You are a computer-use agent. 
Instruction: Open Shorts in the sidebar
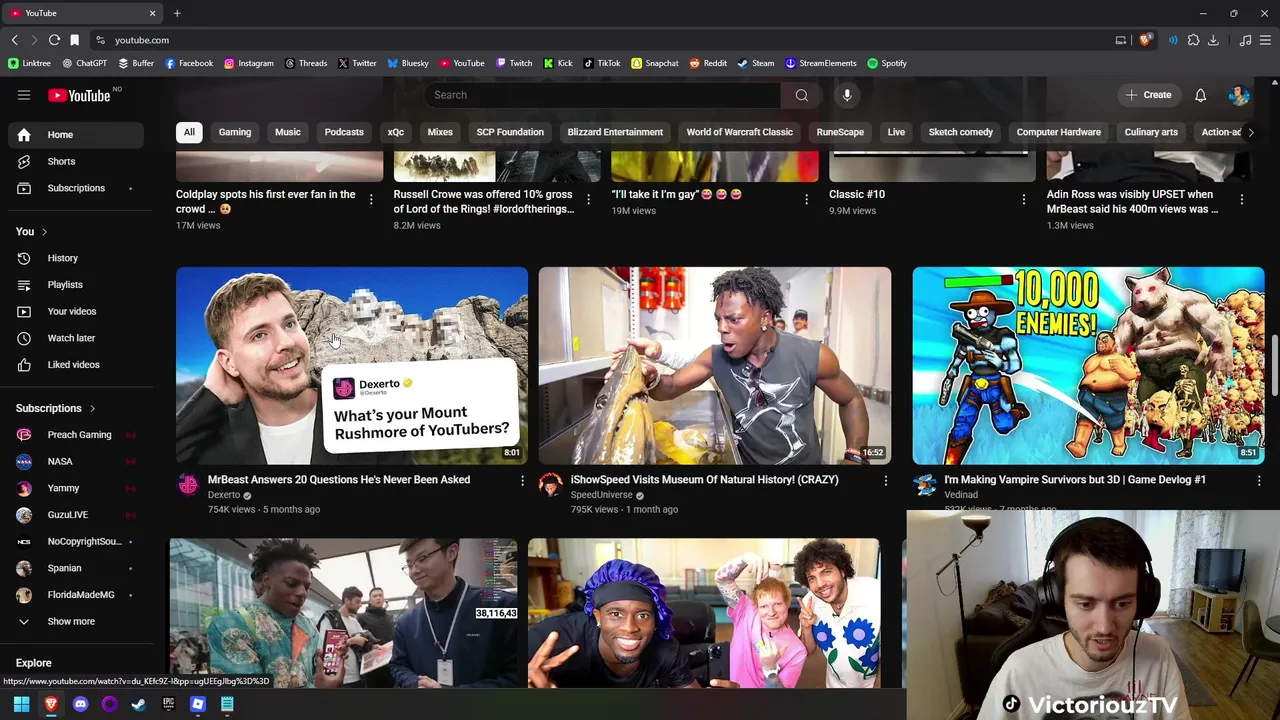[x=78, y=161]
